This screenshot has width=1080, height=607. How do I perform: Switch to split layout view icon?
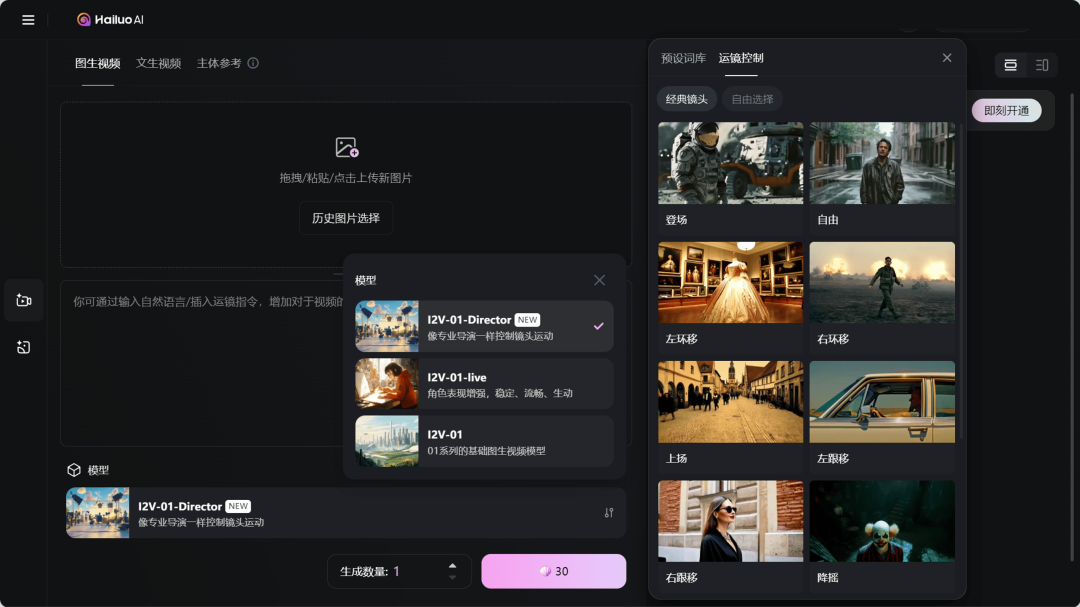tap(1042, 65)
